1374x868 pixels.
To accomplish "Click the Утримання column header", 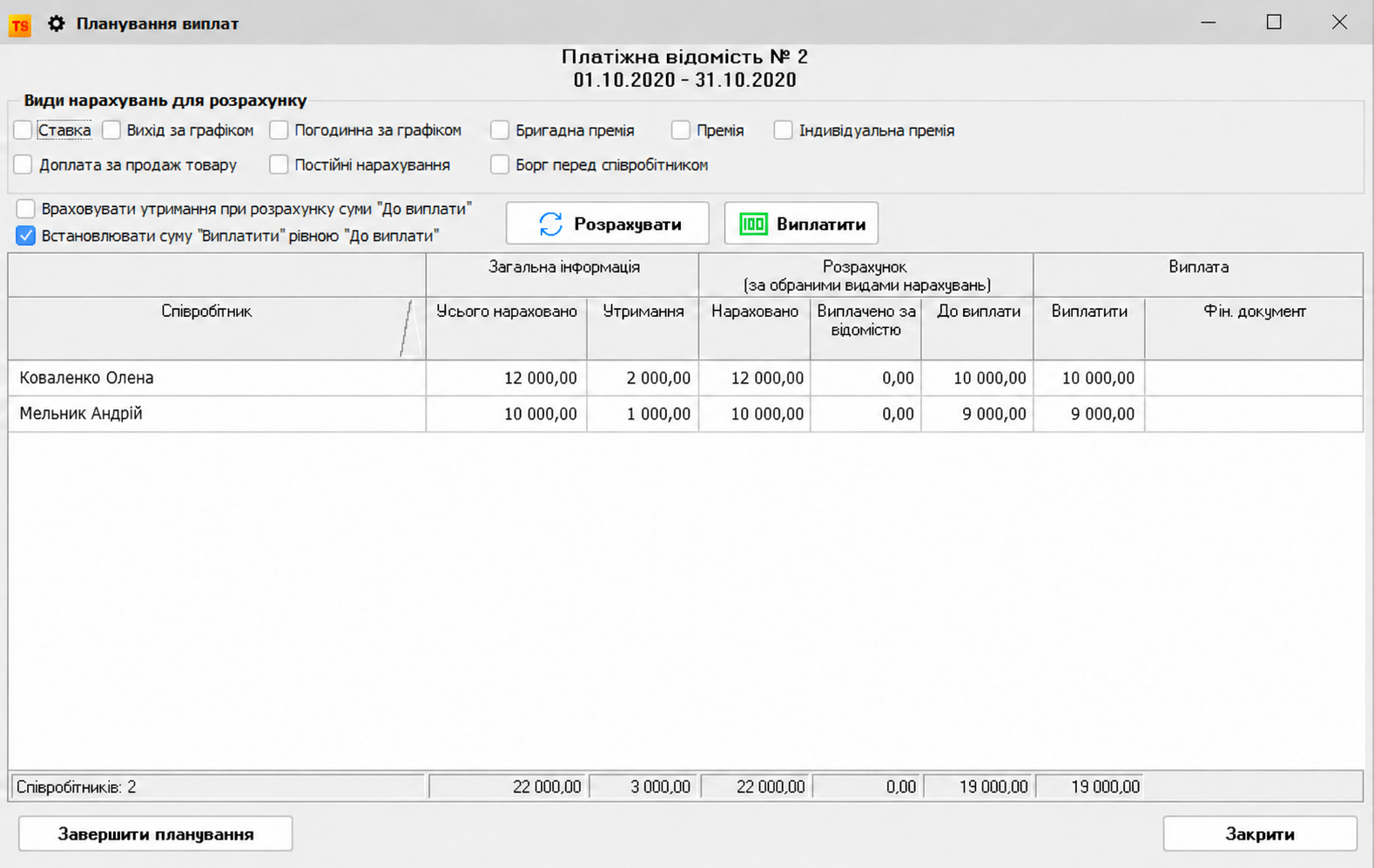I will [x=643, y=328].
